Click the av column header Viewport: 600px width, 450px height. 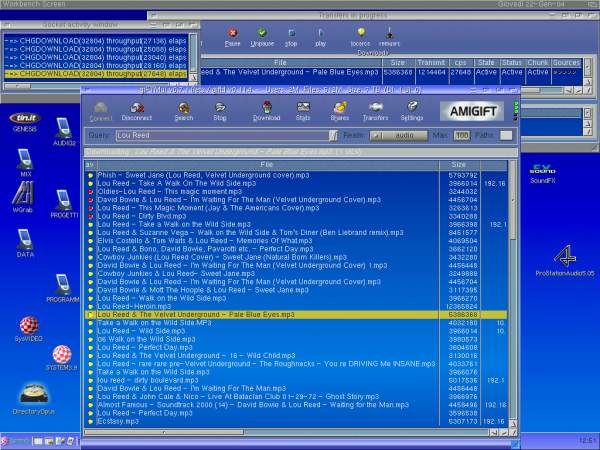[90, 165]
